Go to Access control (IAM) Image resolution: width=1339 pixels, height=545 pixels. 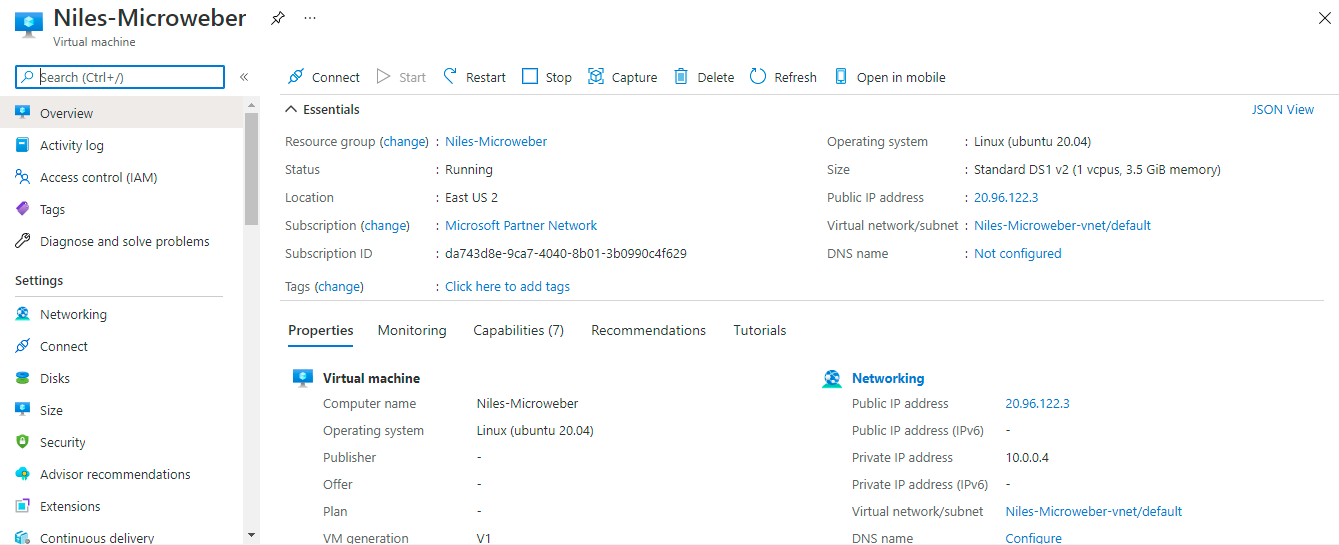98,177
